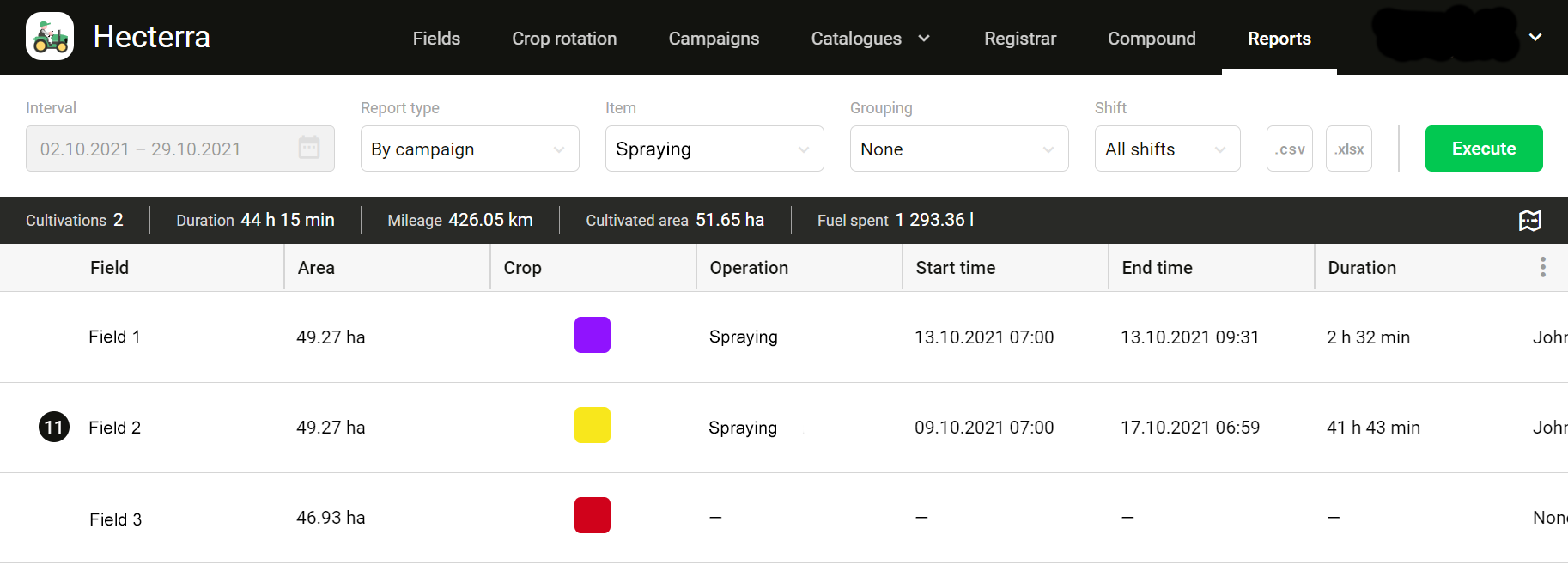Click the 11 badge next to Field 2
1568x565 pixels.
(54, 427)
